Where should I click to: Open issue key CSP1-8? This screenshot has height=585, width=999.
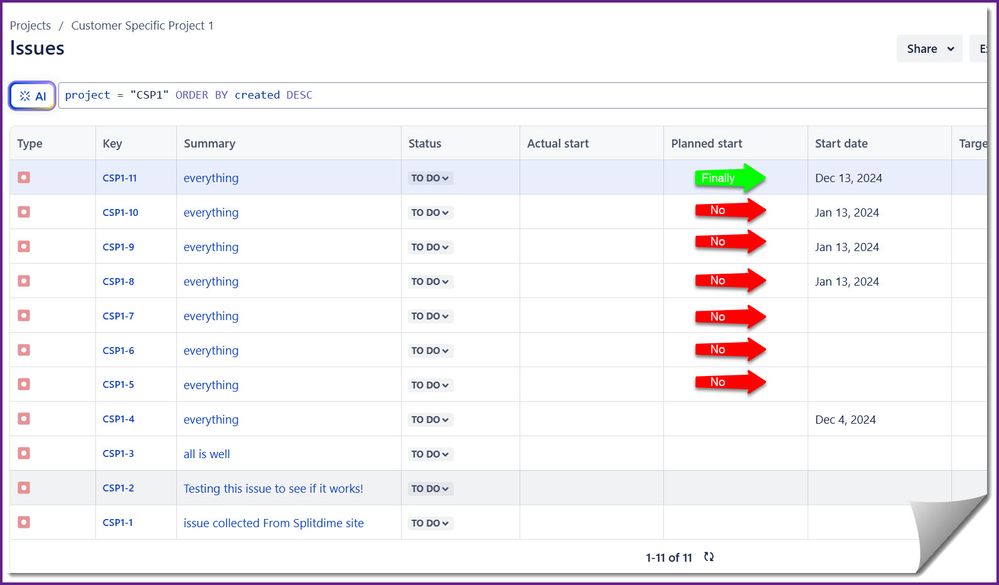coord(119,282)
